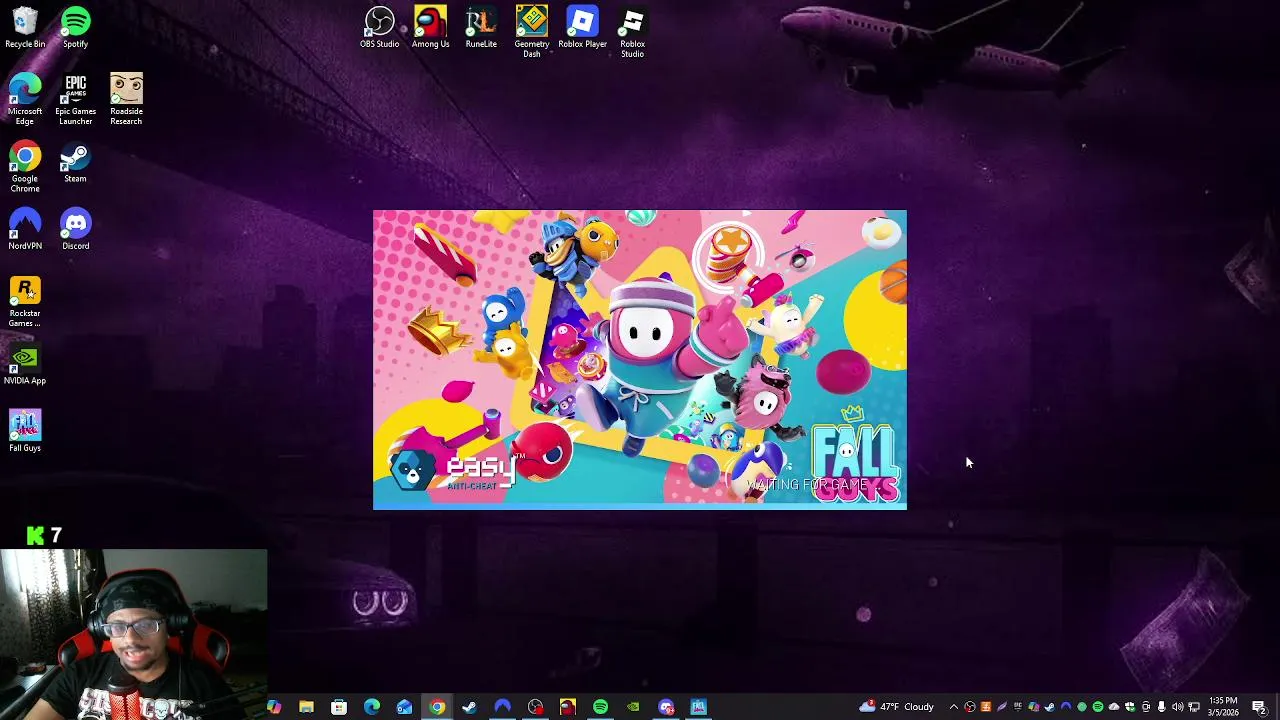The image size is (1280, 720).
Task: Open Copilot from the taskbar
Action: [273, 707]
